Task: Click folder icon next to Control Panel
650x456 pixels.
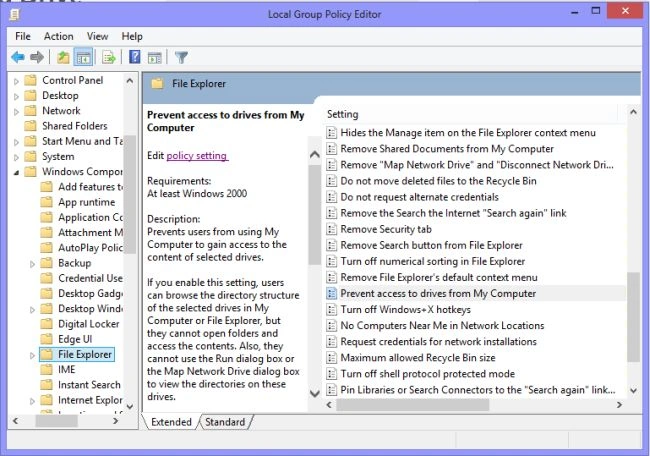Action: [31, 80]
